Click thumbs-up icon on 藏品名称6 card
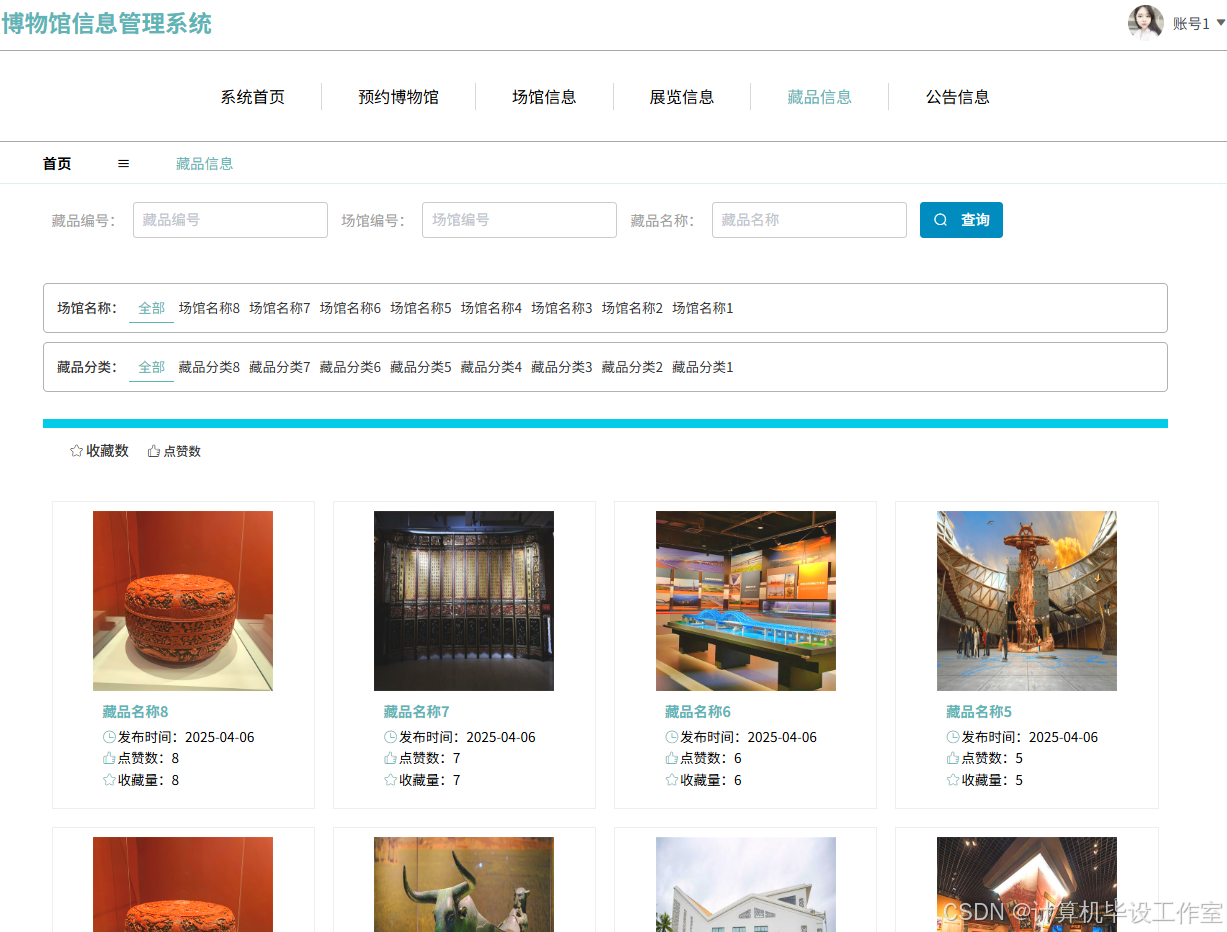Screen dimensions: 1227x932 tap(672, 758)
